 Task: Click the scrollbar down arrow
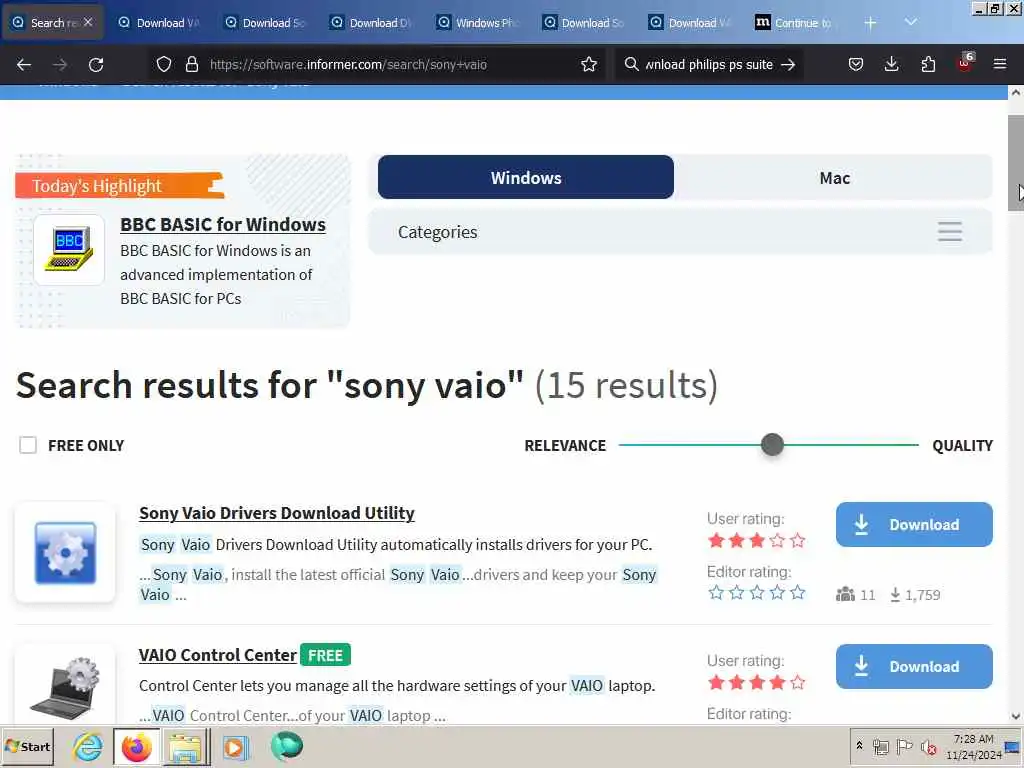[x=1016, y=716]
